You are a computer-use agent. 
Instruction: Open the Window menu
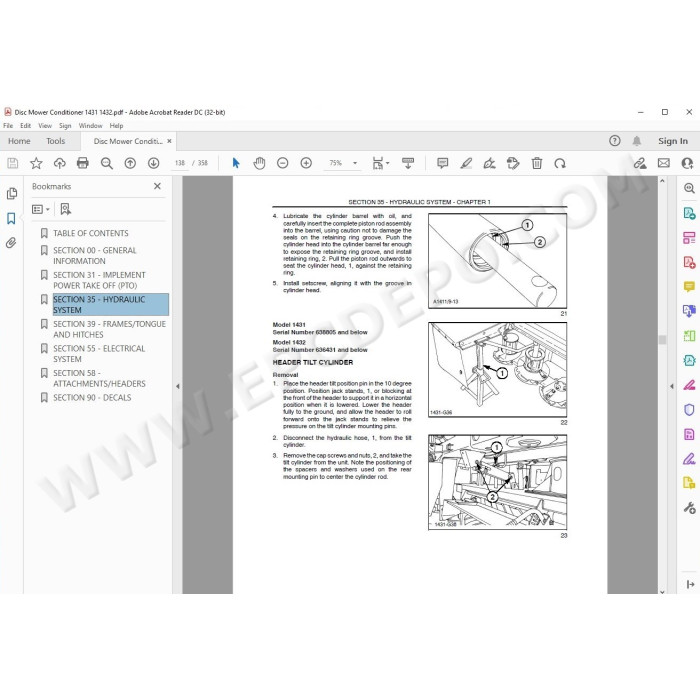click(x=91, y=126)
